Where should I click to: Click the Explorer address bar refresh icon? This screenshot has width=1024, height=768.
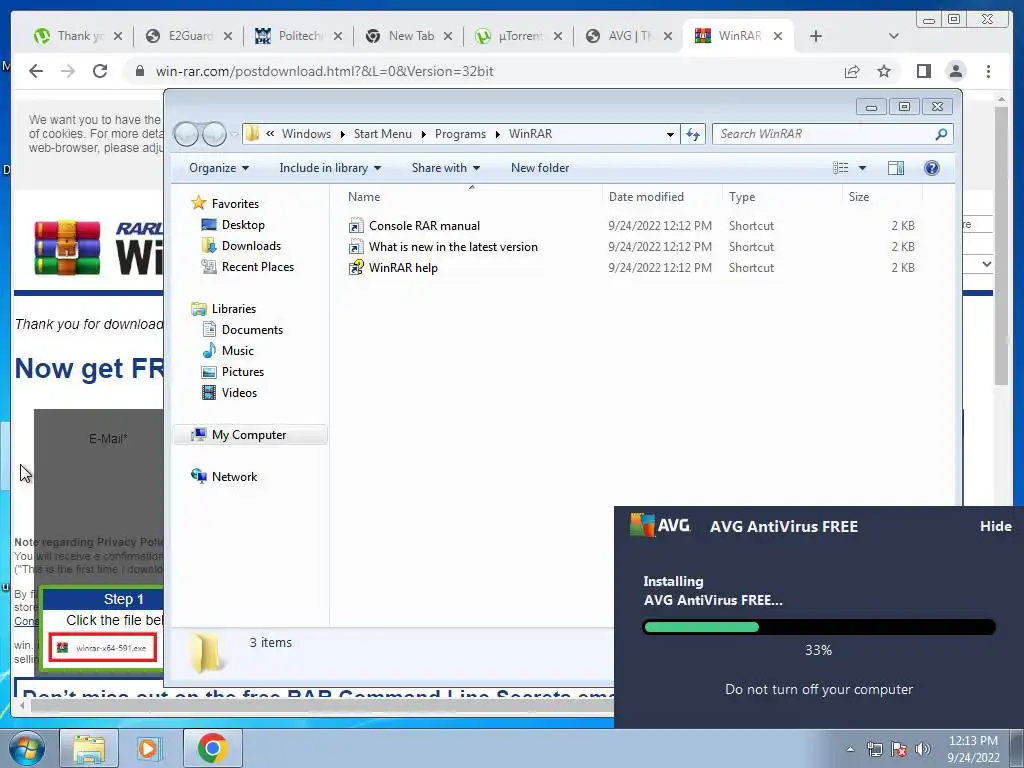click(x=693, y=134)
